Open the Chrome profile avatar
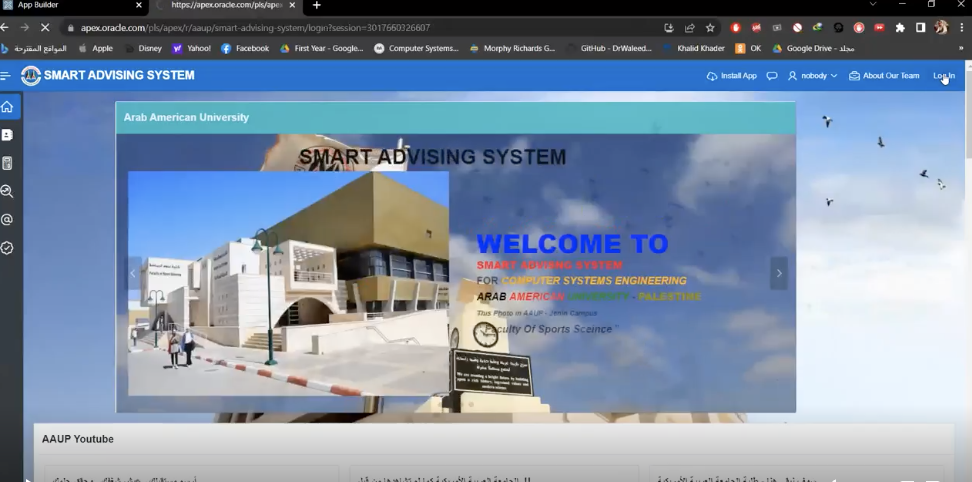Viewport: 972px width, 482px height. (941, 27)
